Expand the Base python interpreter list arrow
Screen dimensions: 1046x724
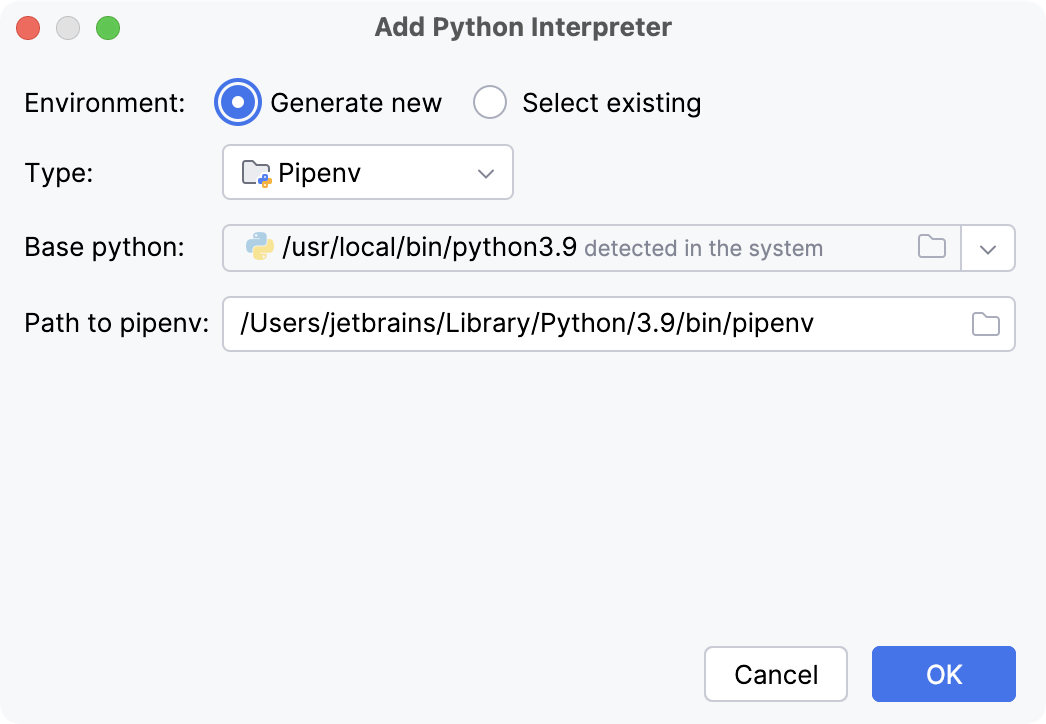coord(988,249)
